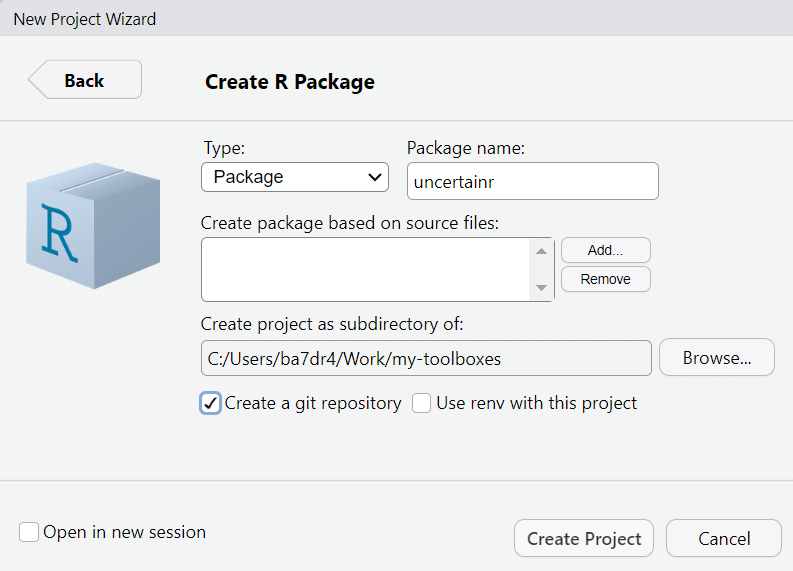Screen dimensions: 793x571
Task: Click the scroll down arrow in source files list
Action: click(x=541, y=288)
